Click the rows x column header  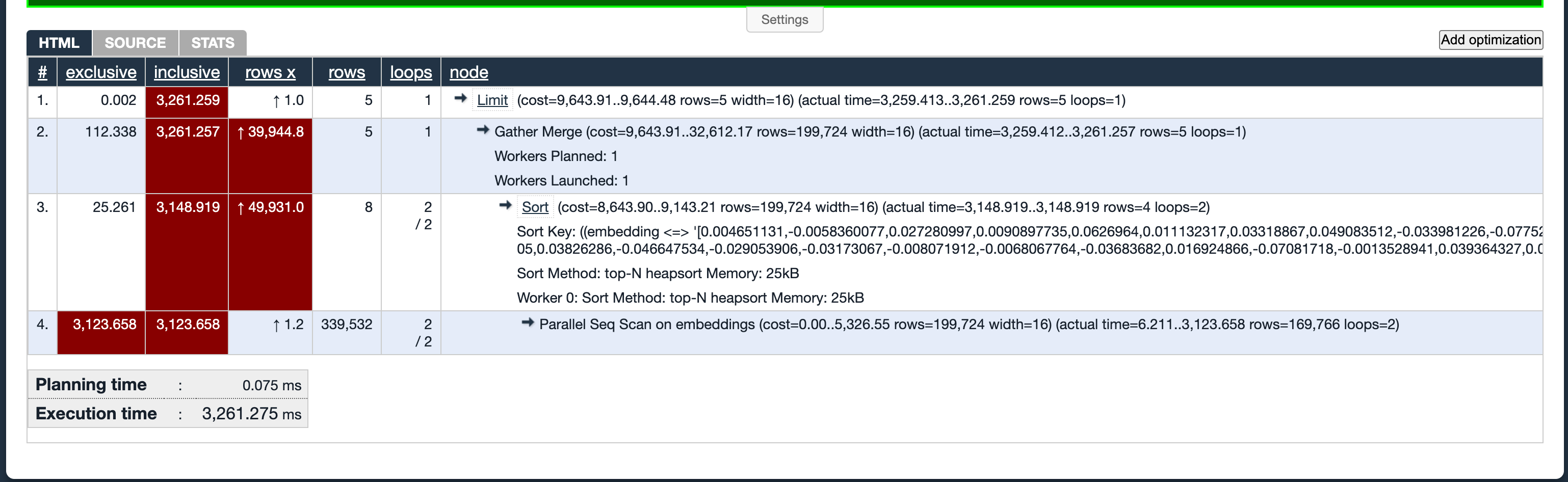click(270, 72)
